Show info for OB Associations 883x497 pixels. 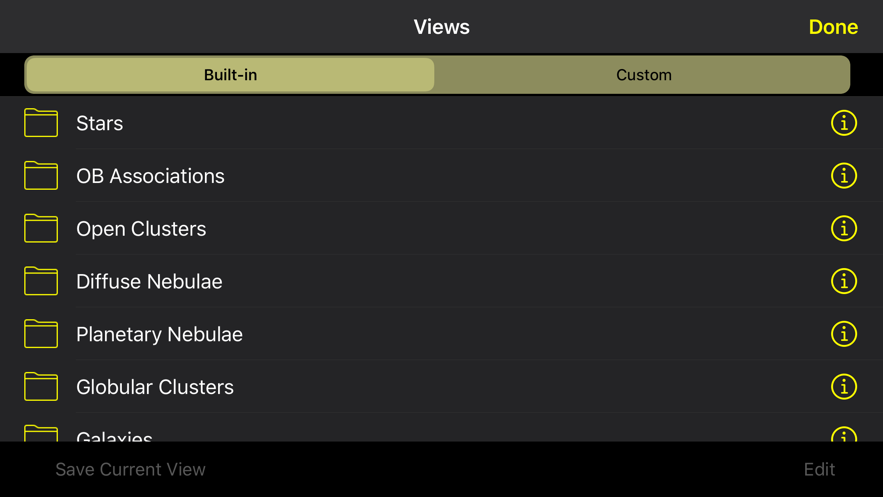[844, 176]
